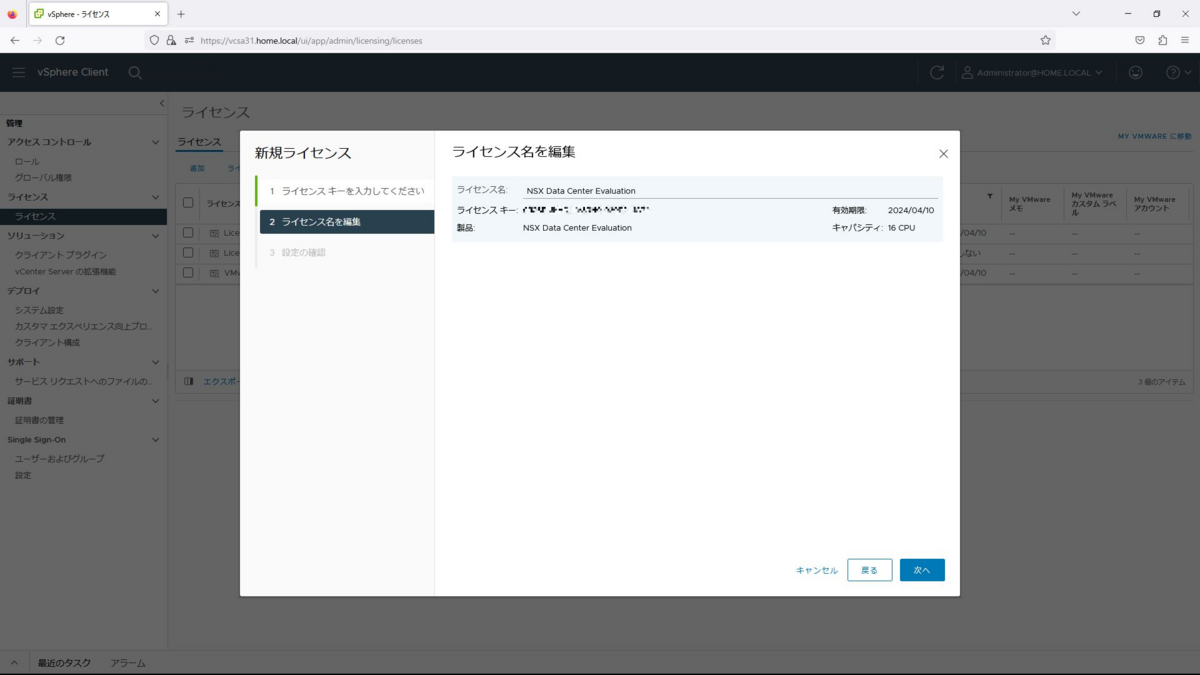The image size is (1200, 675).
Task: Click キャンセル to cancel the wizard
Action: [x=816, y=570]
